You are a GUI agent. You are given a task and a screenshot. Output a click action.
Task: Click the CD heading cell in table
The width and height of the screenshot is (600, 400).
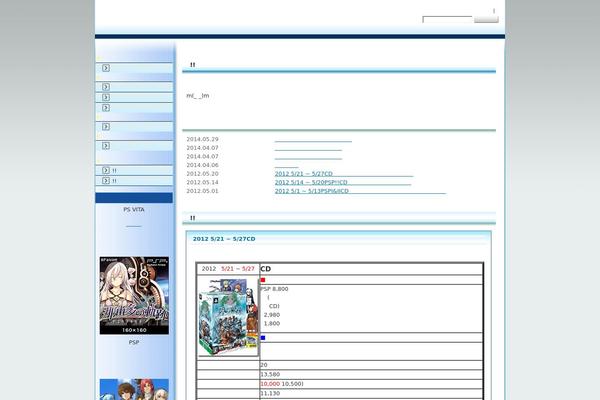(x=371, y=269)
